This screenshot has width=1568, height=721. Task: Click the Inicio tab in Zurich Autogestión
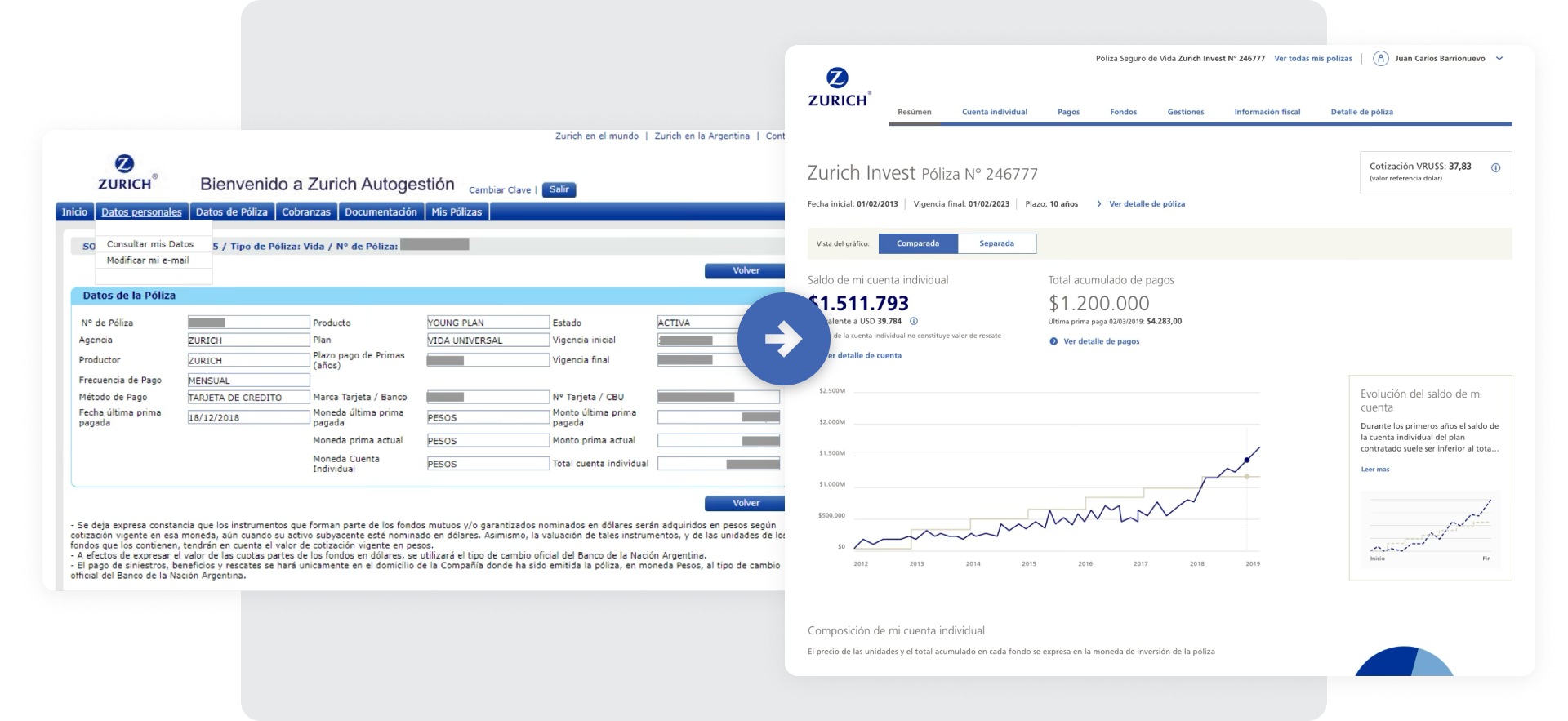(x=74, y=212)
